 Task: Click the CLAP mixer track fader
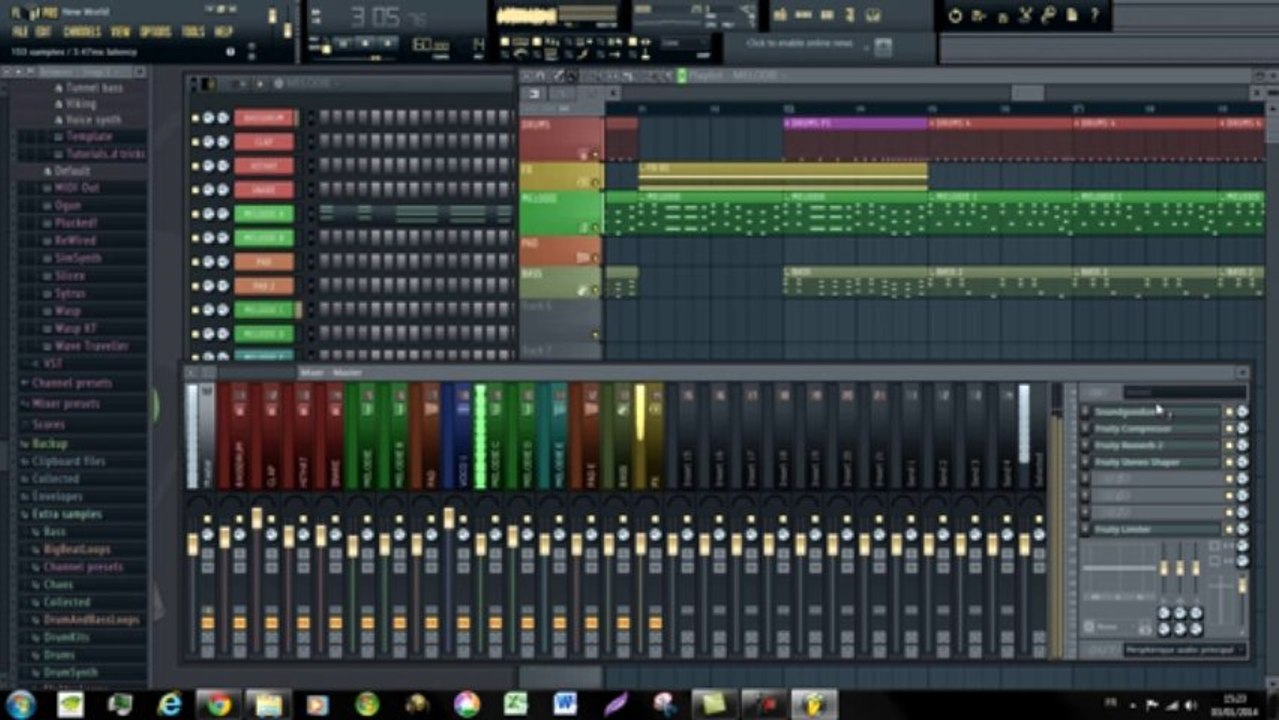257,518
